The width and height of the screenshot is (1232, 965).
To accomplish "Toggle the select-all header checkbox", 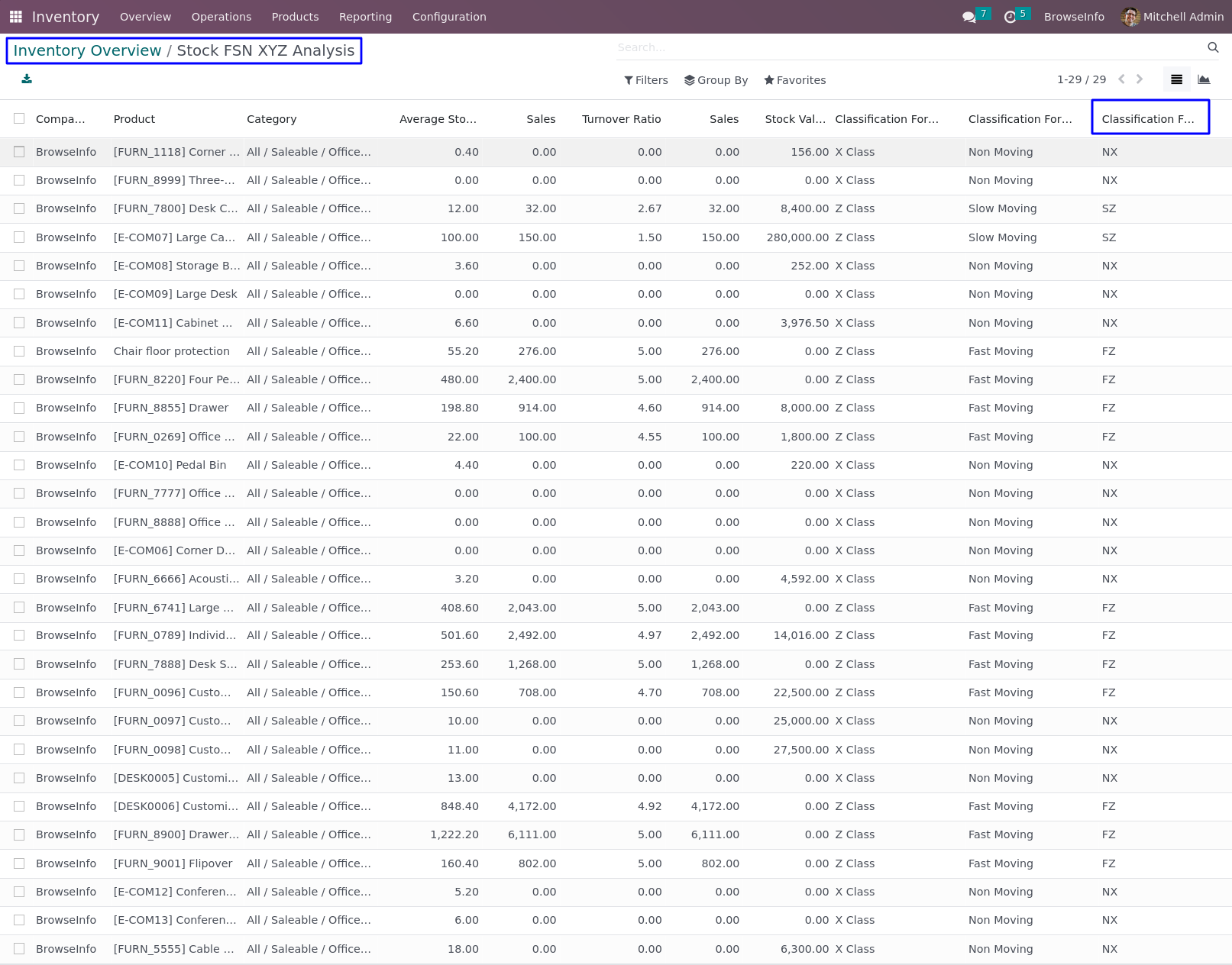I will (x=19, y=118).
